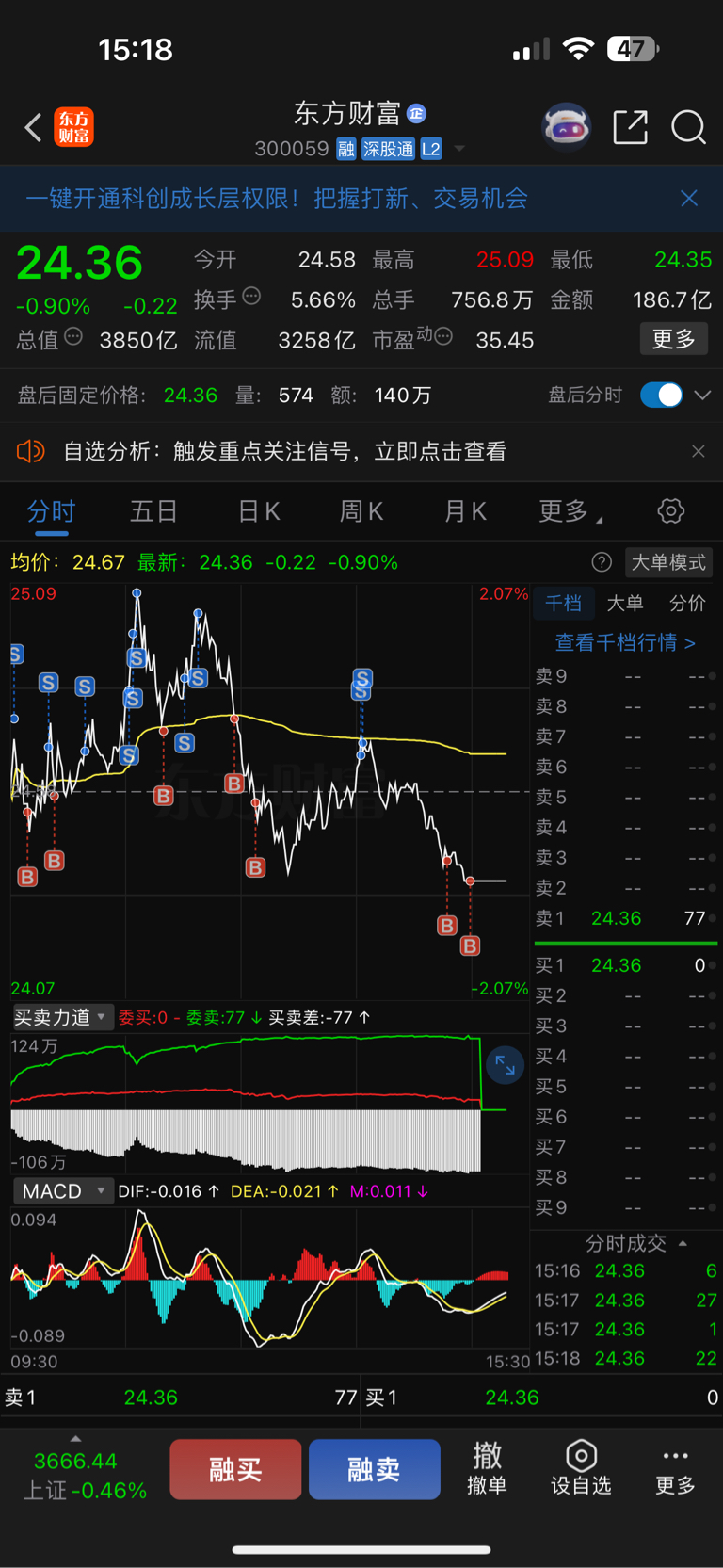Tap the main price 24.36

click(80, 262)
